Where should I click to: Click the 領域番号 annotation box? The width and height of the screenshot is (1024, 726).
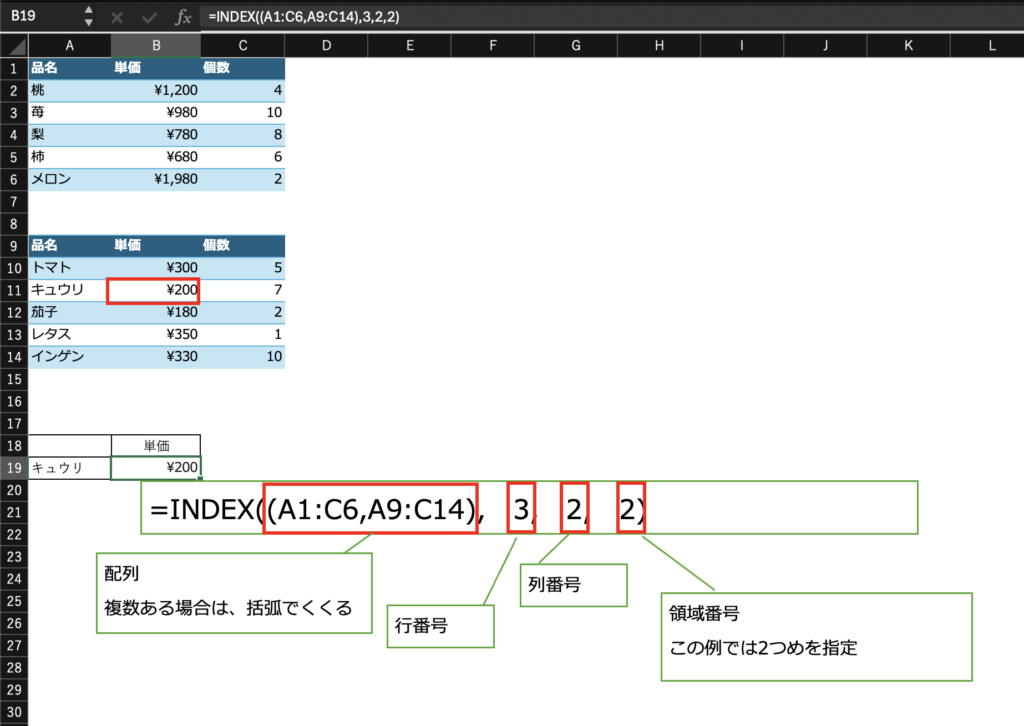[816, 636]
